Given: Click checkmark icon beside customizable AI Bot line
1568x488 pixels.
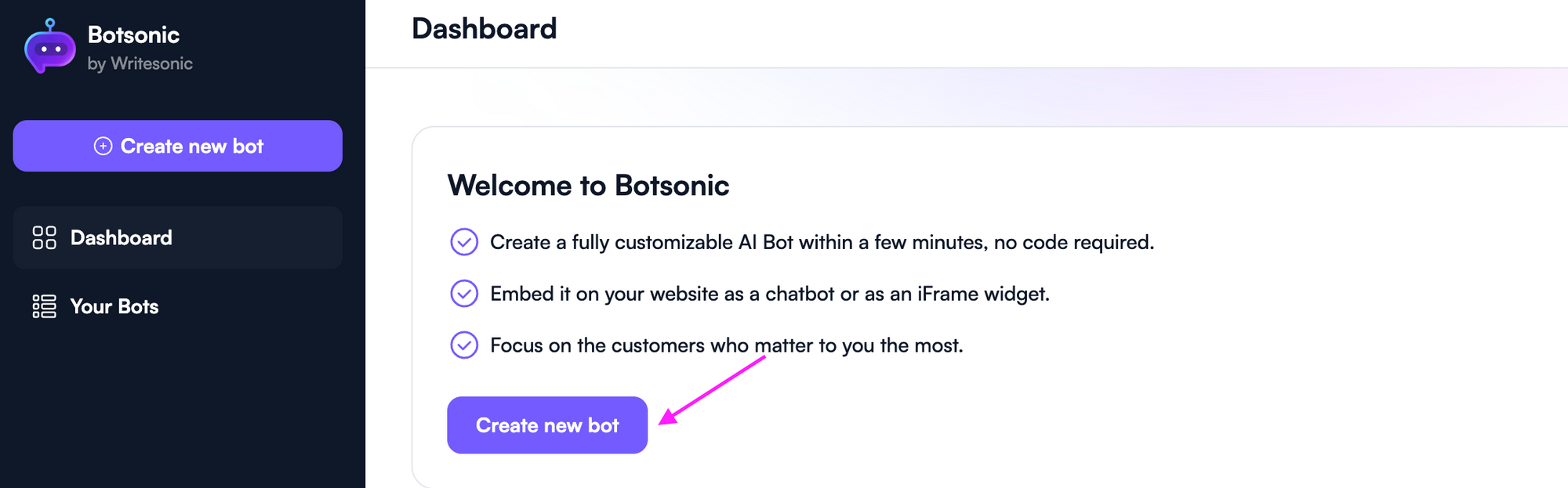Looking at the screenshot, I should point(464,242).
